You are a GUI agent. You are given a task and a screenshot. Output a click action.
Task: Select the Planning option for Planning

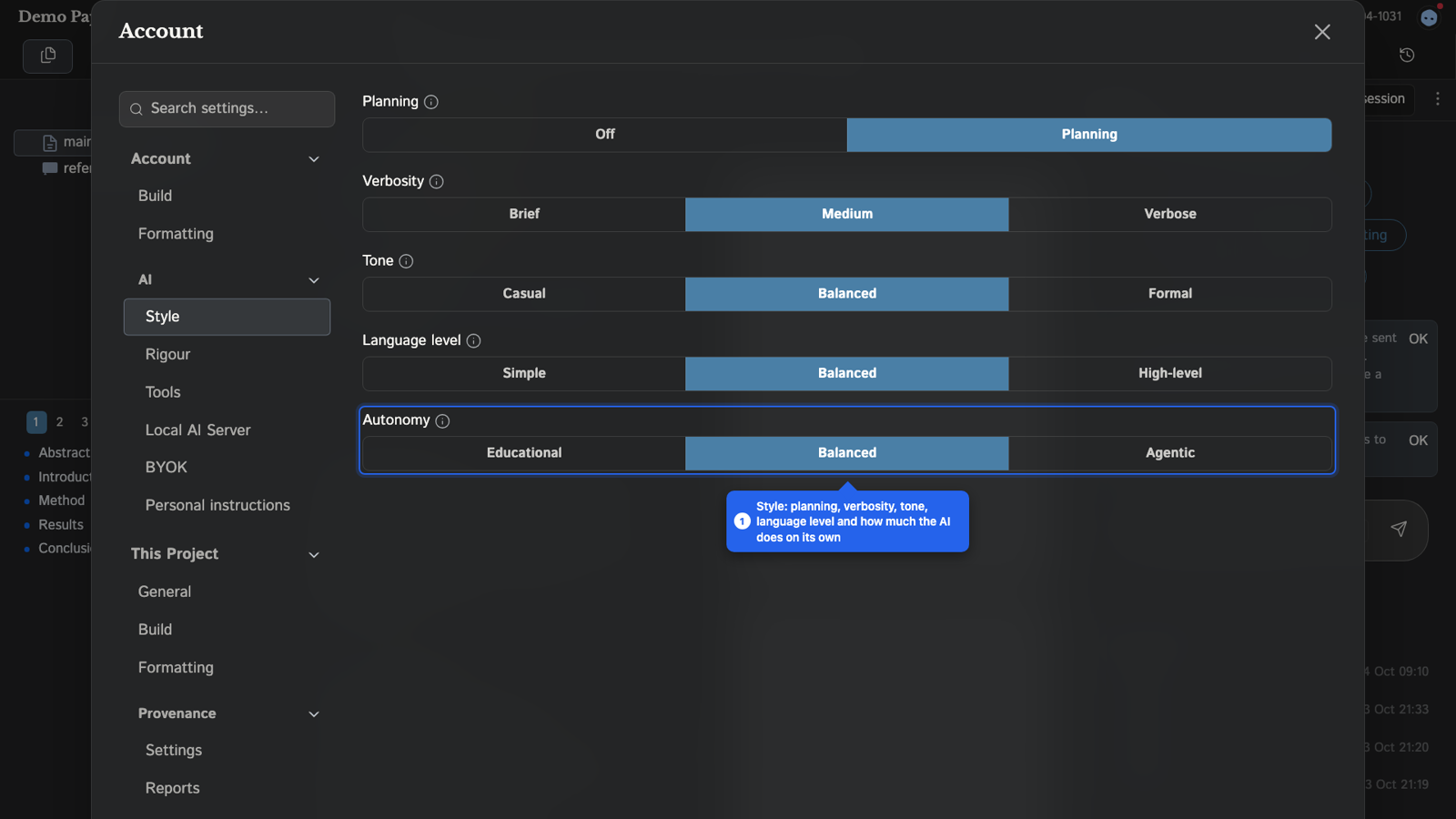coord(1089,135)
